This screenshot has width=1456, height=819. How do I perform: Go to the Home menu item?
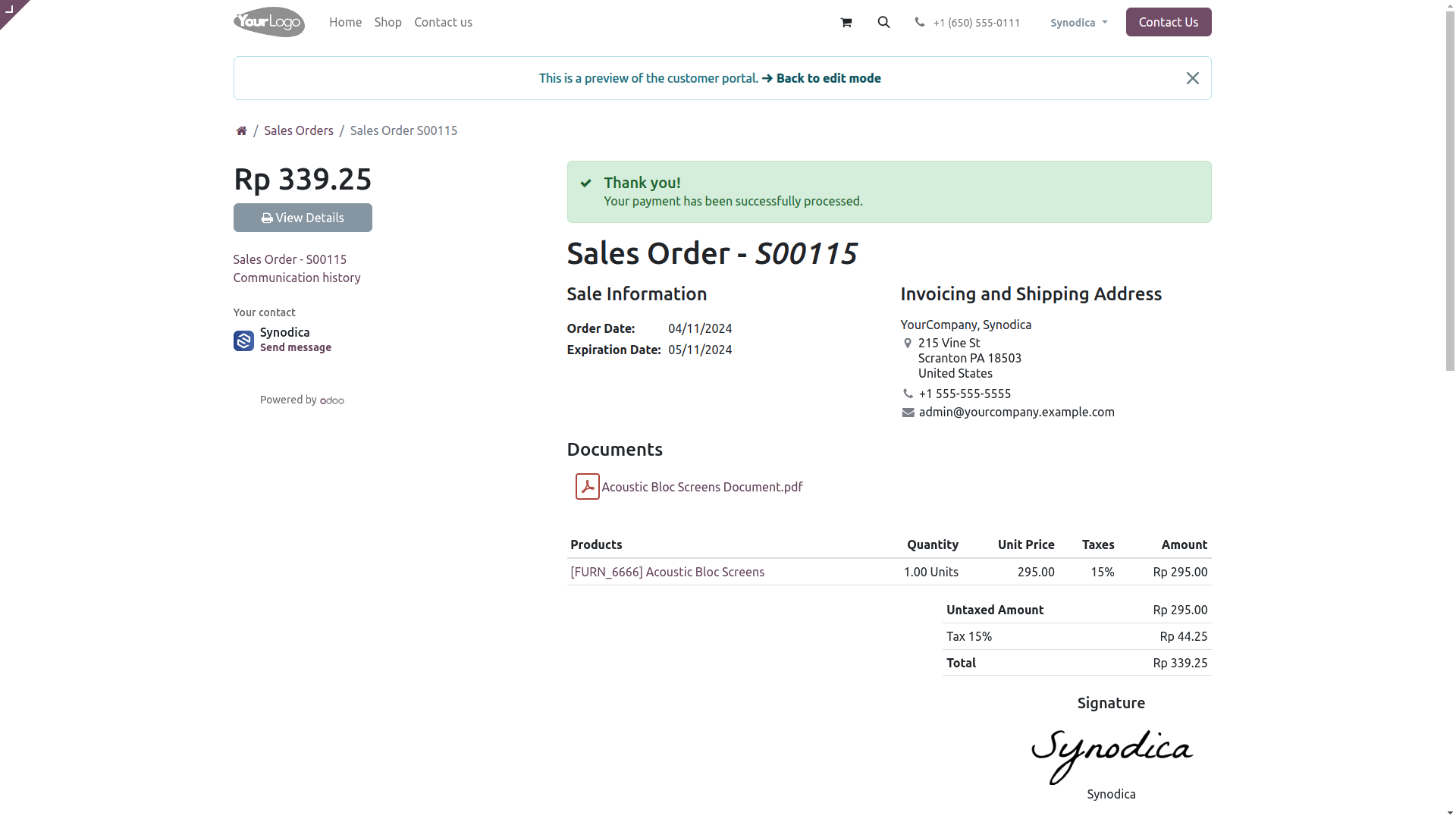pyautogui.click(x=345, y=22)
